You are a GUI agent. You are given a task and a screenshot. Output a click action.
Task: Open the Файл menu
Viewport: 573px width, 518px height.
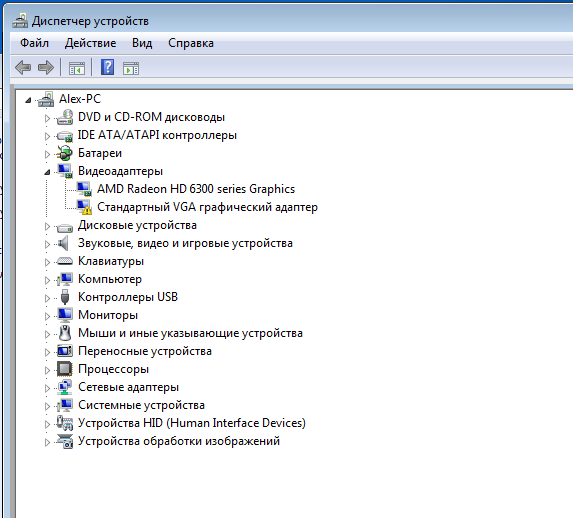(34, 43)
